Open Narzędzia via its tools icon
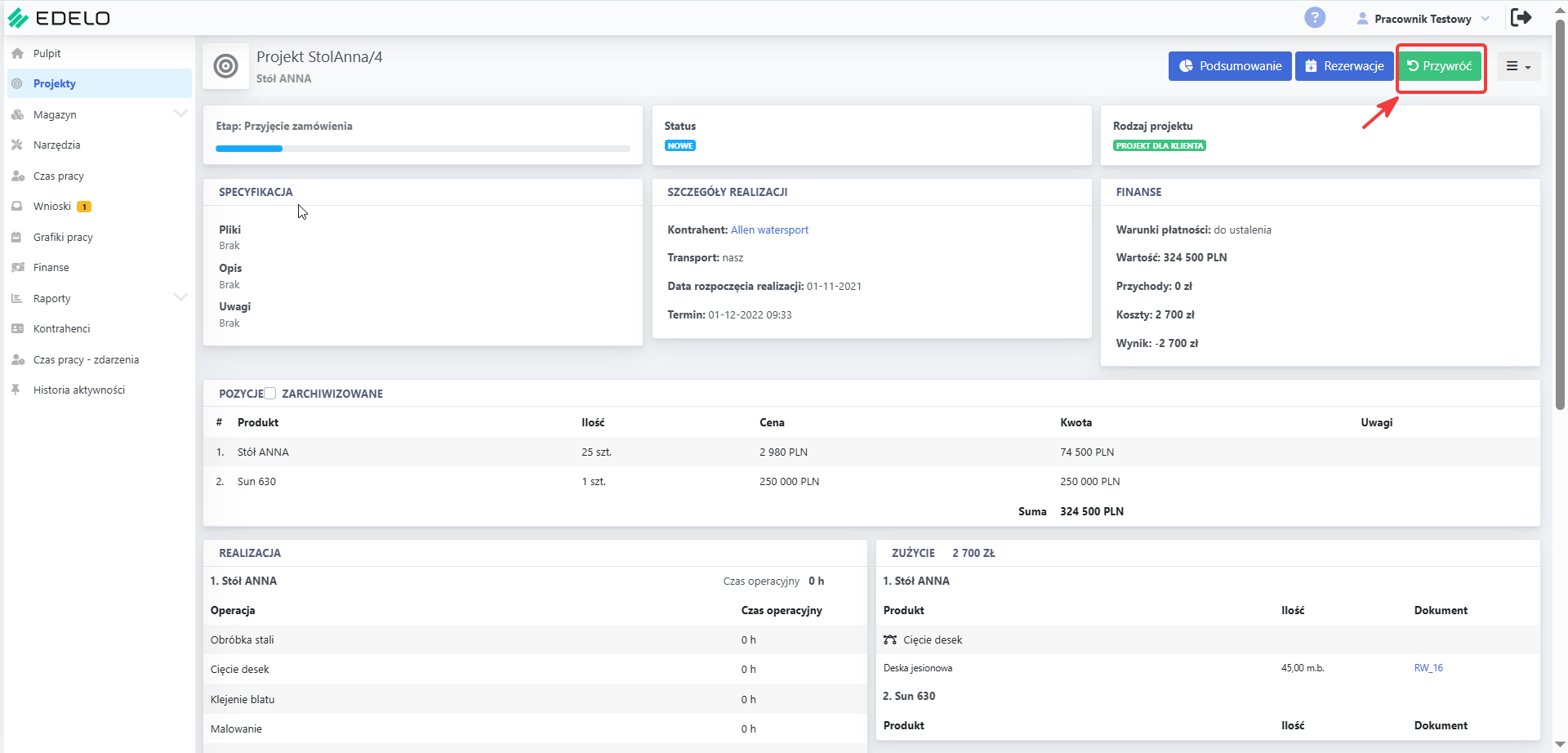The height and width of the screenshot is (753, 1568). 17,145
